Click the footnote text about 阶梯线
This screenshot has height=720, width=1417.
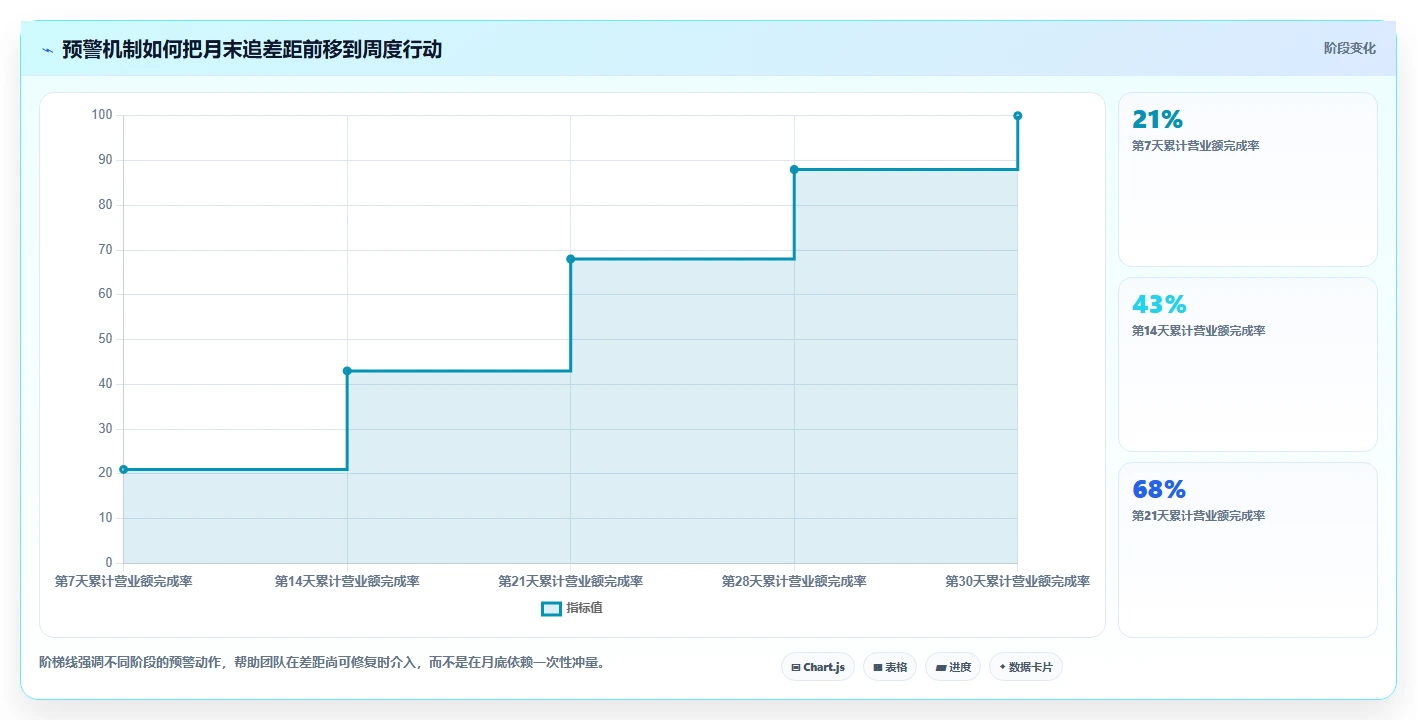tap(323, 662)
